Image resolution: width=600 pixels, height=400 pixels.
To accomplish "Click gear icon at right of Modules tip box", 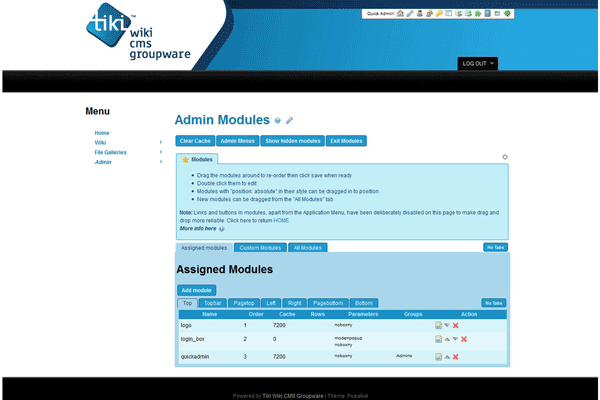I will click(x=505, y=157).
